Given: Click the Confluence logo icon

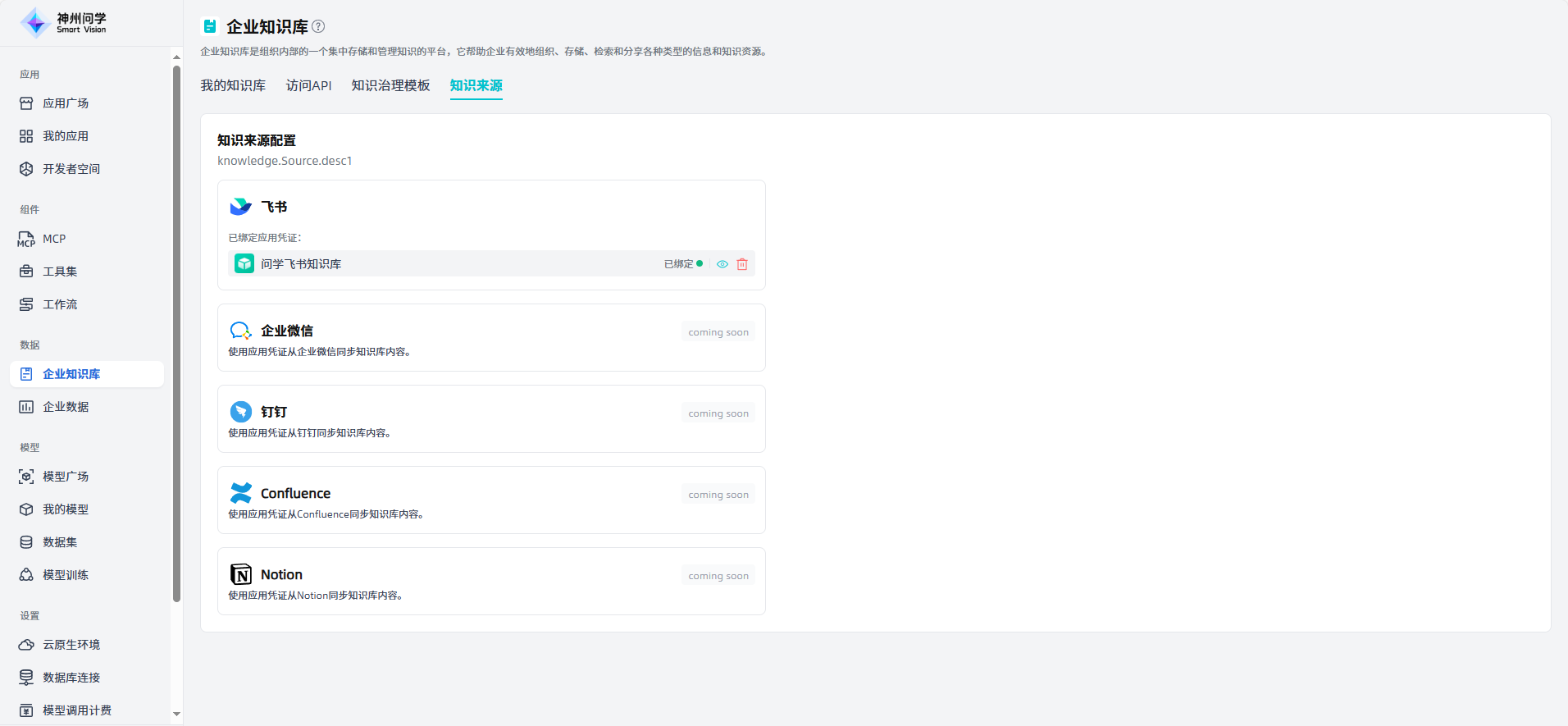Looking at the screenshot, I should (x=241, y=493).
